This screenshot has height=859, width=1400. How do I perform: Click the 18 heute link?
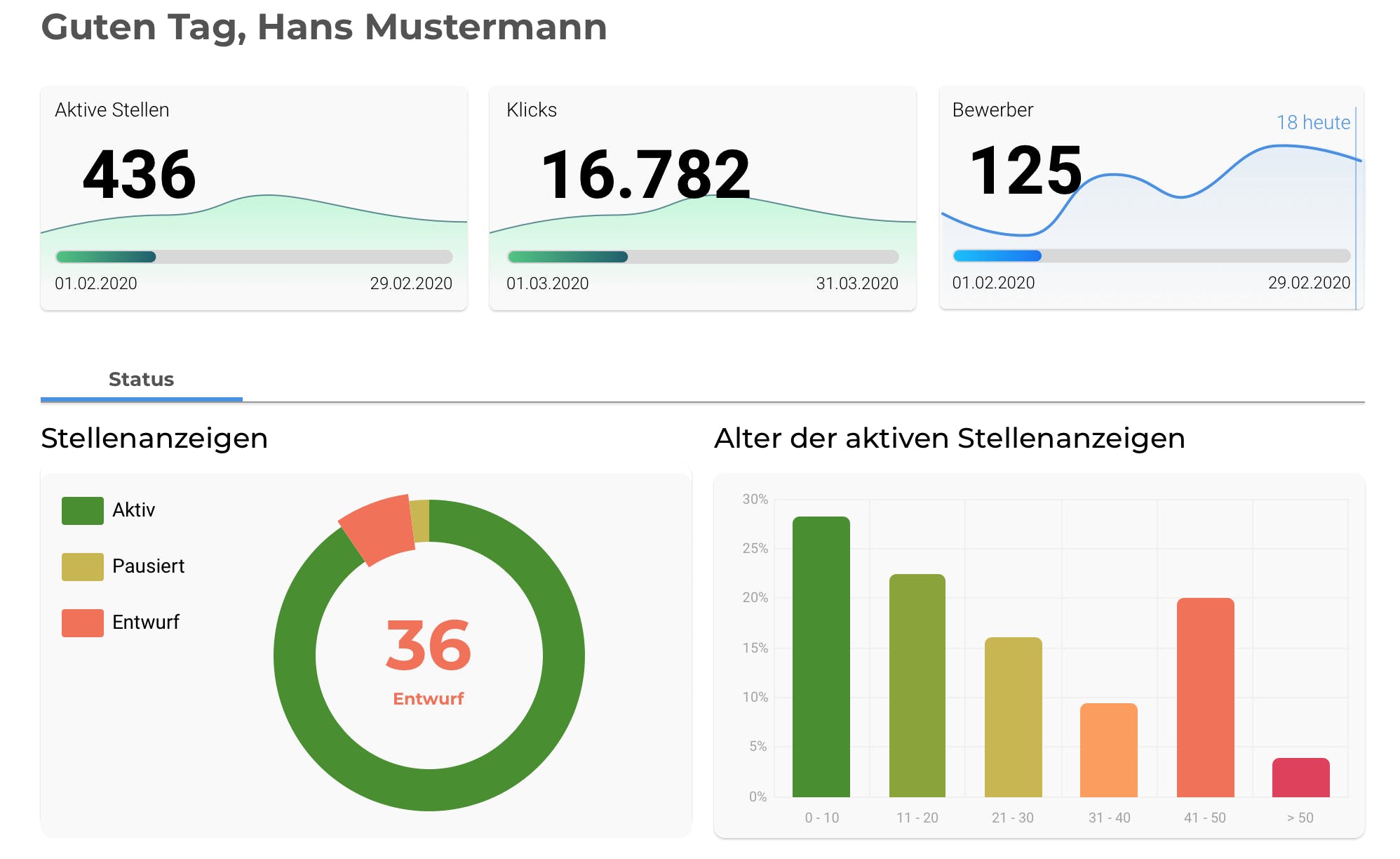1312,123
